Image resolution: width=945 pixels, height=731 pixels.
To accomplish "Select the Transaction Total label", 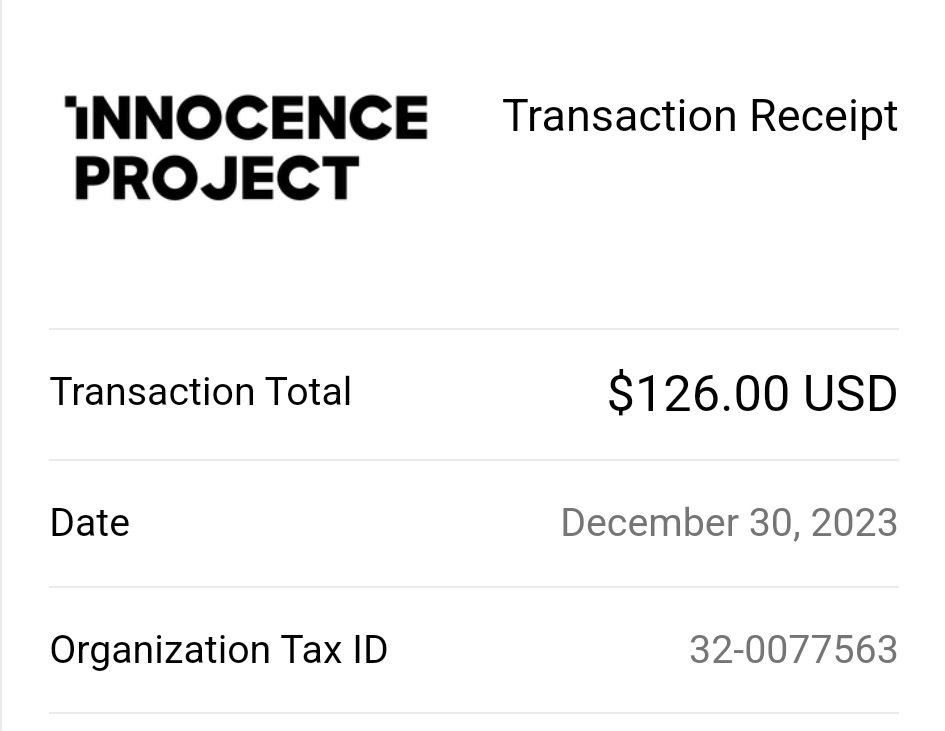I will coord(200,392).
